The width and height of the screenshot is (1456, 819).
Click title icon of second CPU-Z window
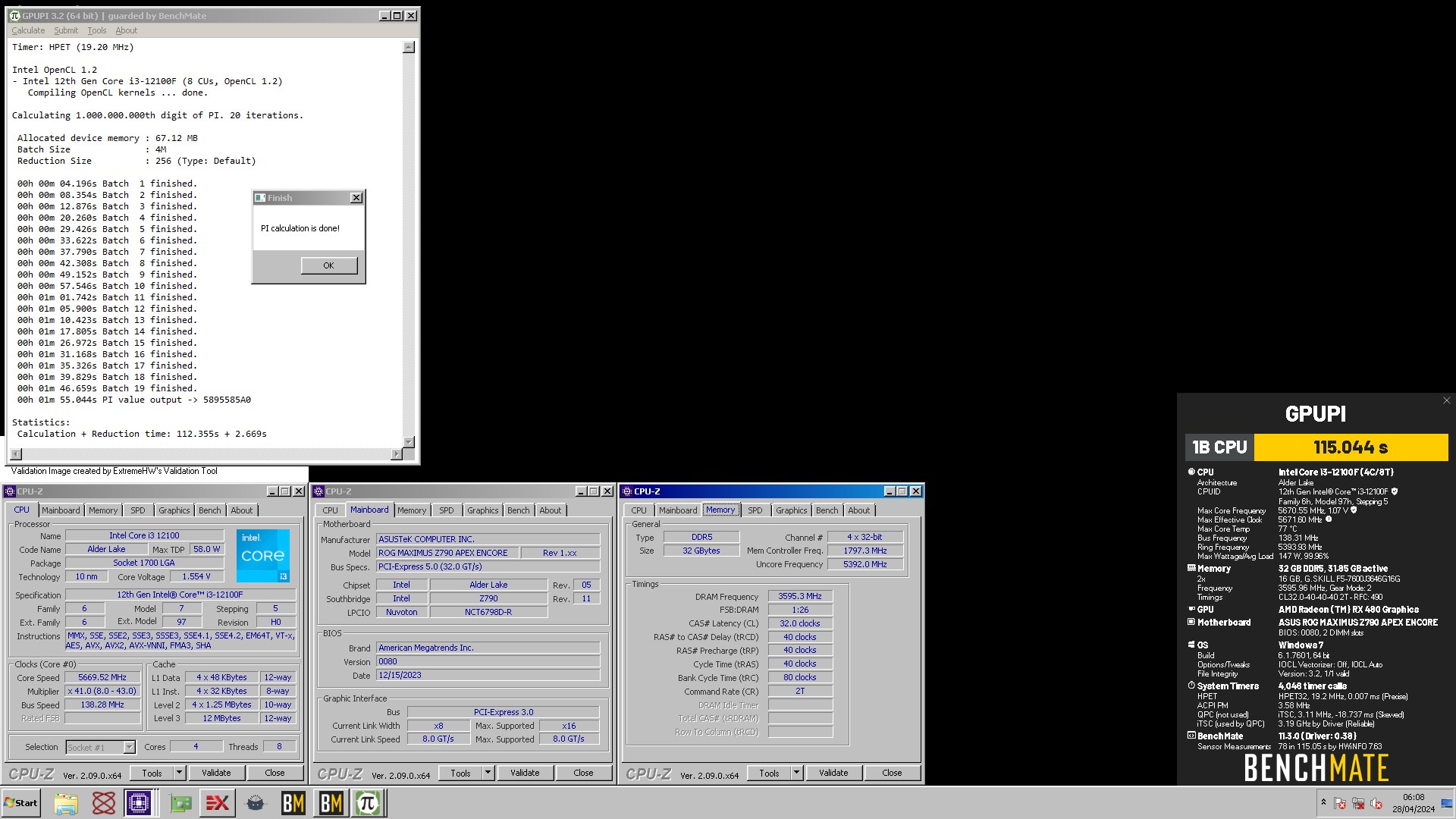click(318, 491)
